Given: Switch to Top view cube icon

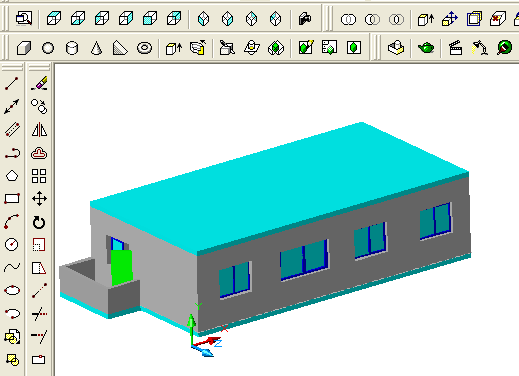Looking at the screenshot, I should click(54, 18).
